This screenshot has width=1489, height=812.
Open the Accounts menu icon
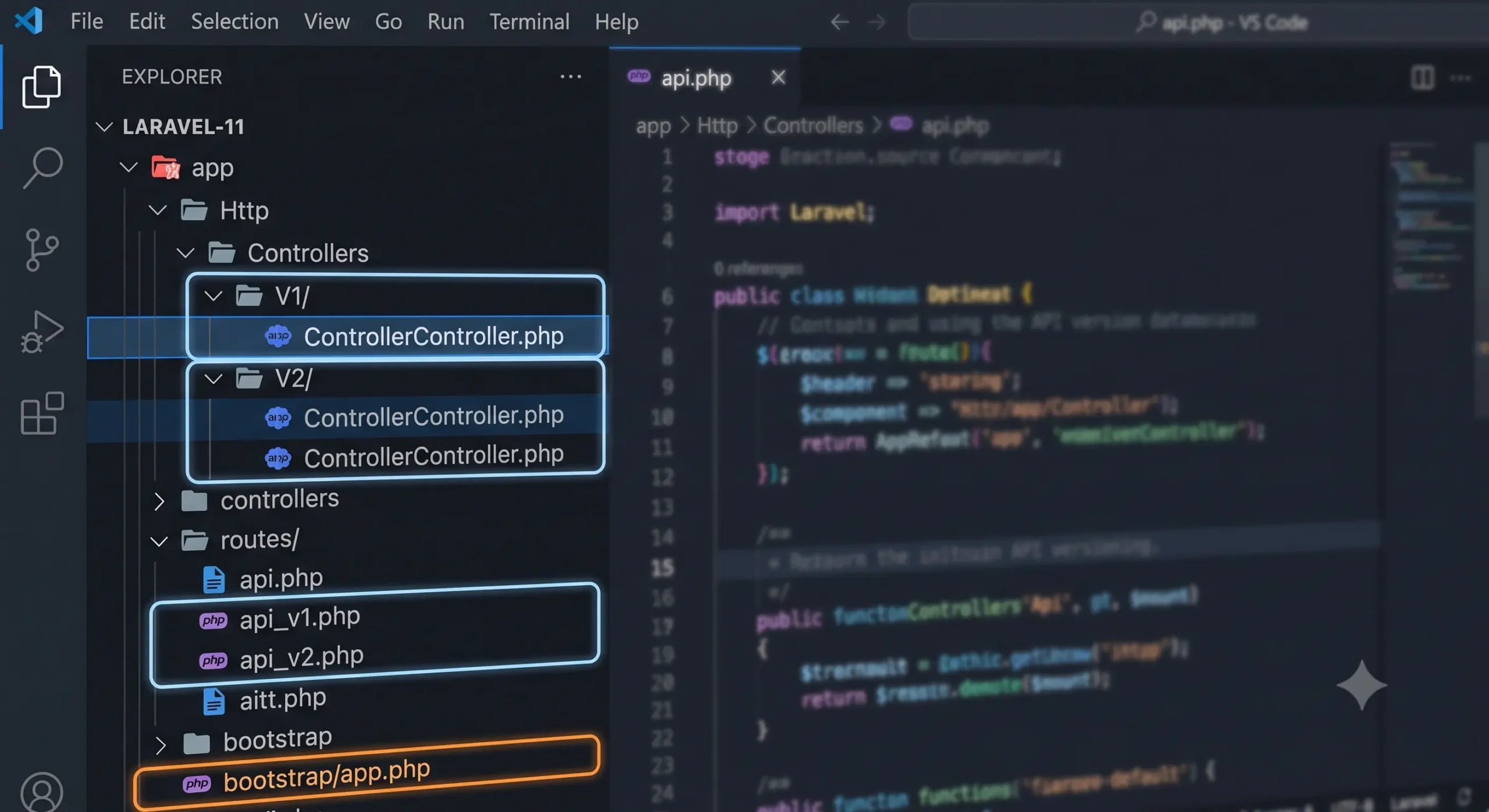(42, 792)
